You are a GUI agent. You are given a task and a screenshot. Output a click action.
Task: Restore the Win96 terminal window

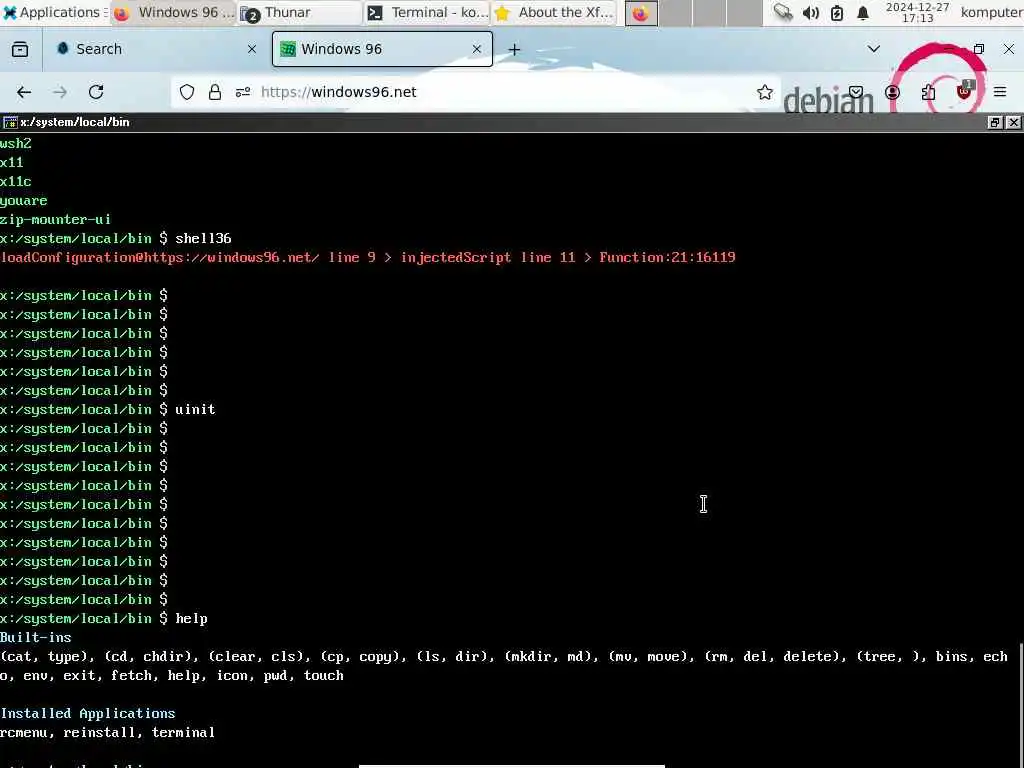tap(995, 122)
